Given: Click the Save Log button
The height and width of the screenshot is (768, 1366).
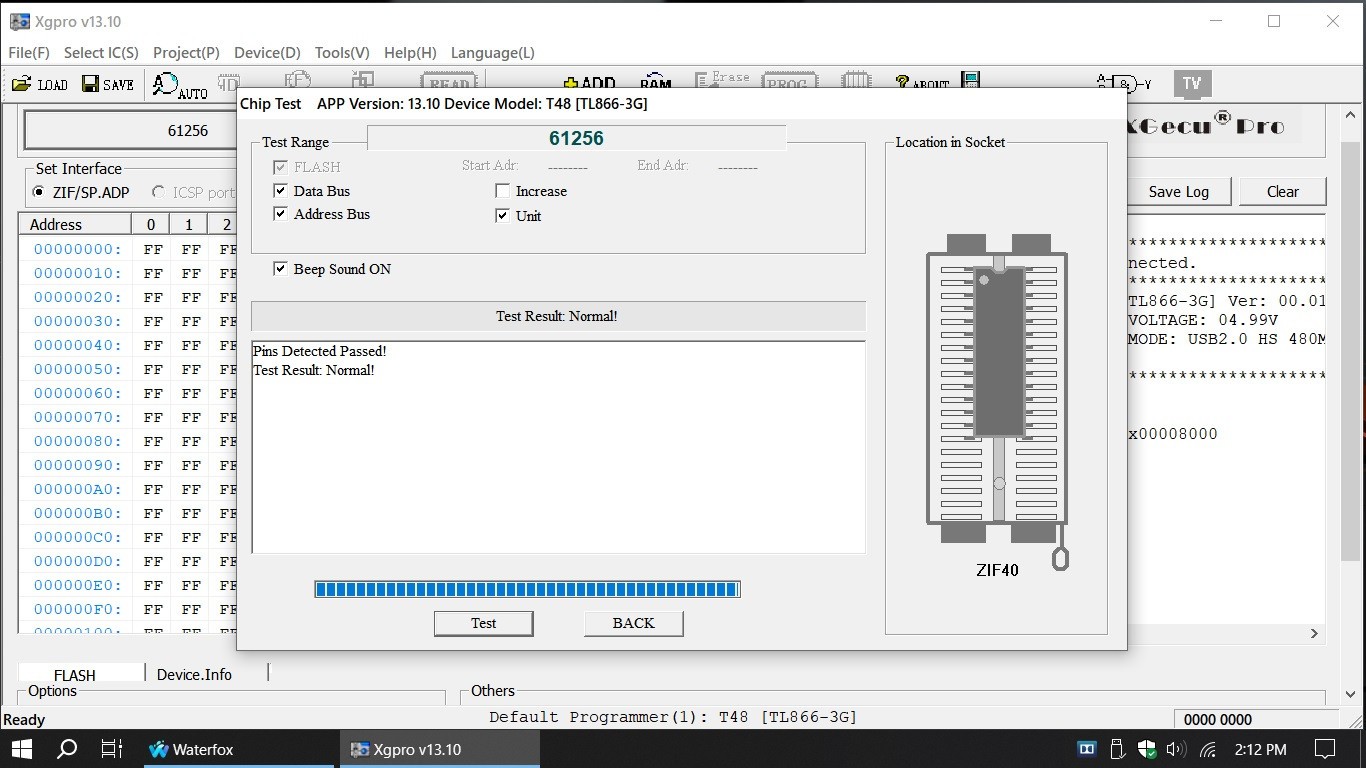Looking at the screenshot, I should tap(1178, 192).
